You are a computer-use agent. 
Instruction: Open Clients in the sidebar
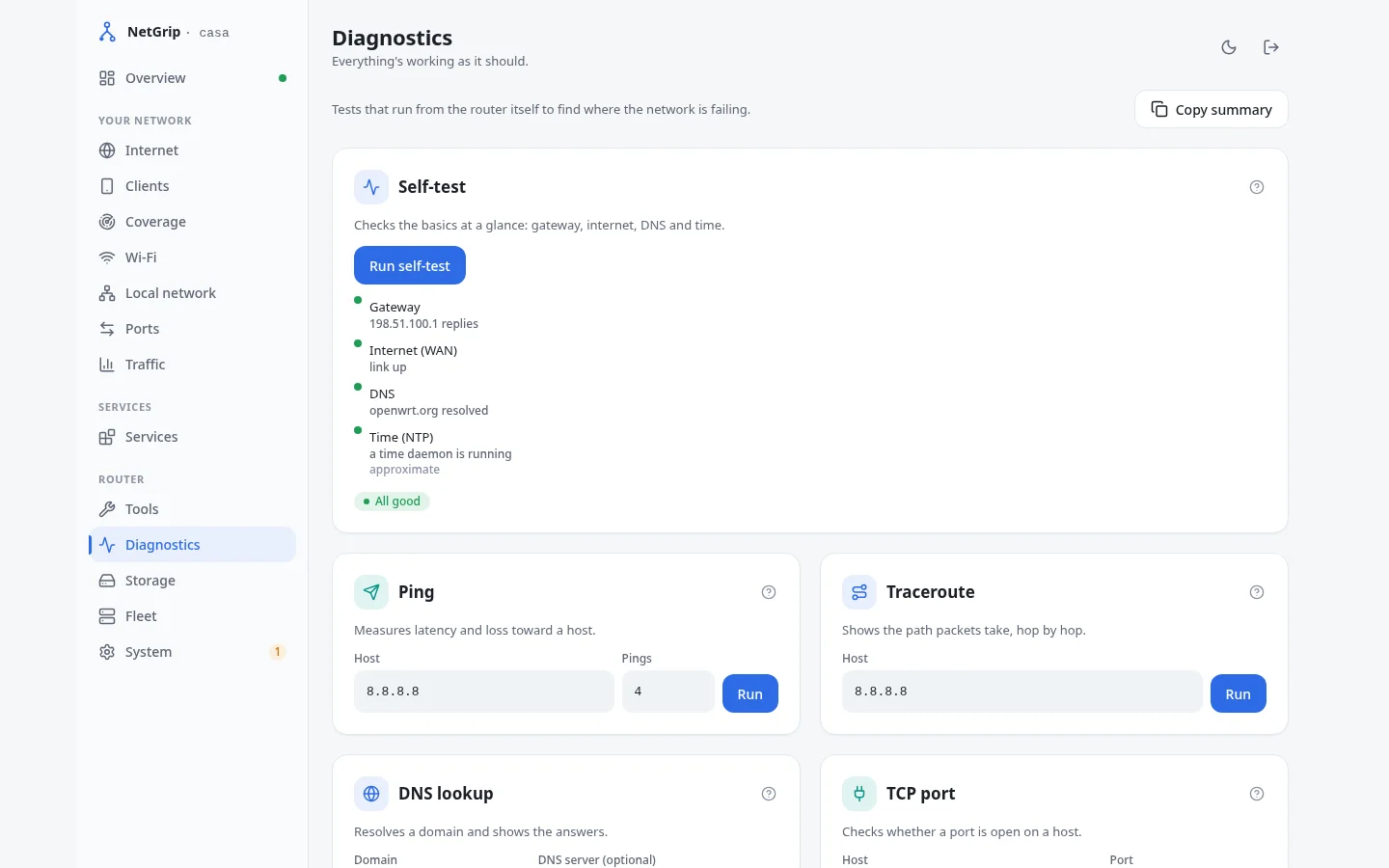pyautogui.click(x=193, y=186)
